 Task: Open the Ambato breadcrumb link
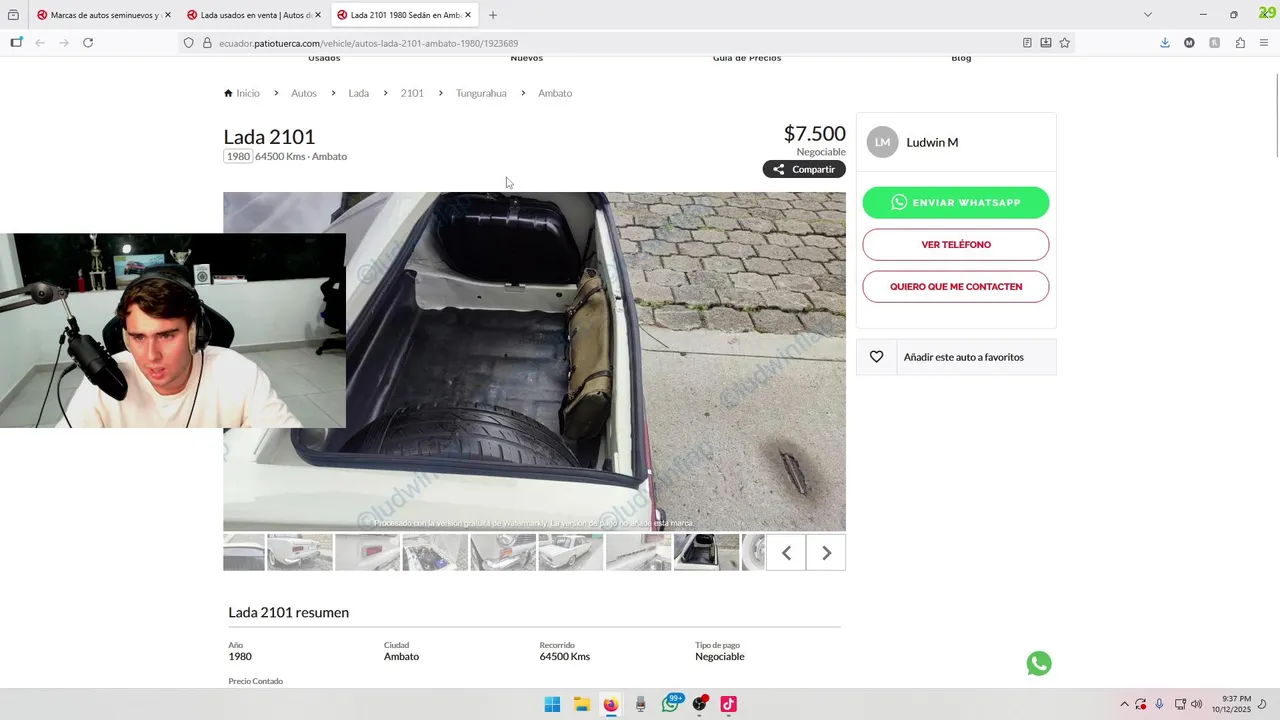[x=555, y=93]
